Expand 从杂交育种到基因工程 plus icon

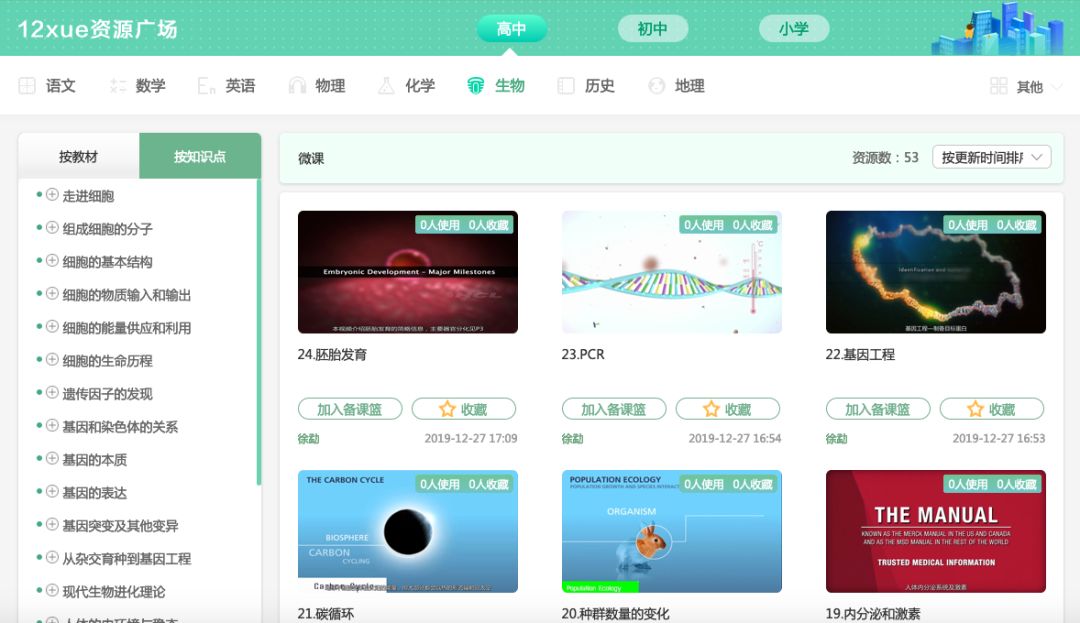(52, 558)
